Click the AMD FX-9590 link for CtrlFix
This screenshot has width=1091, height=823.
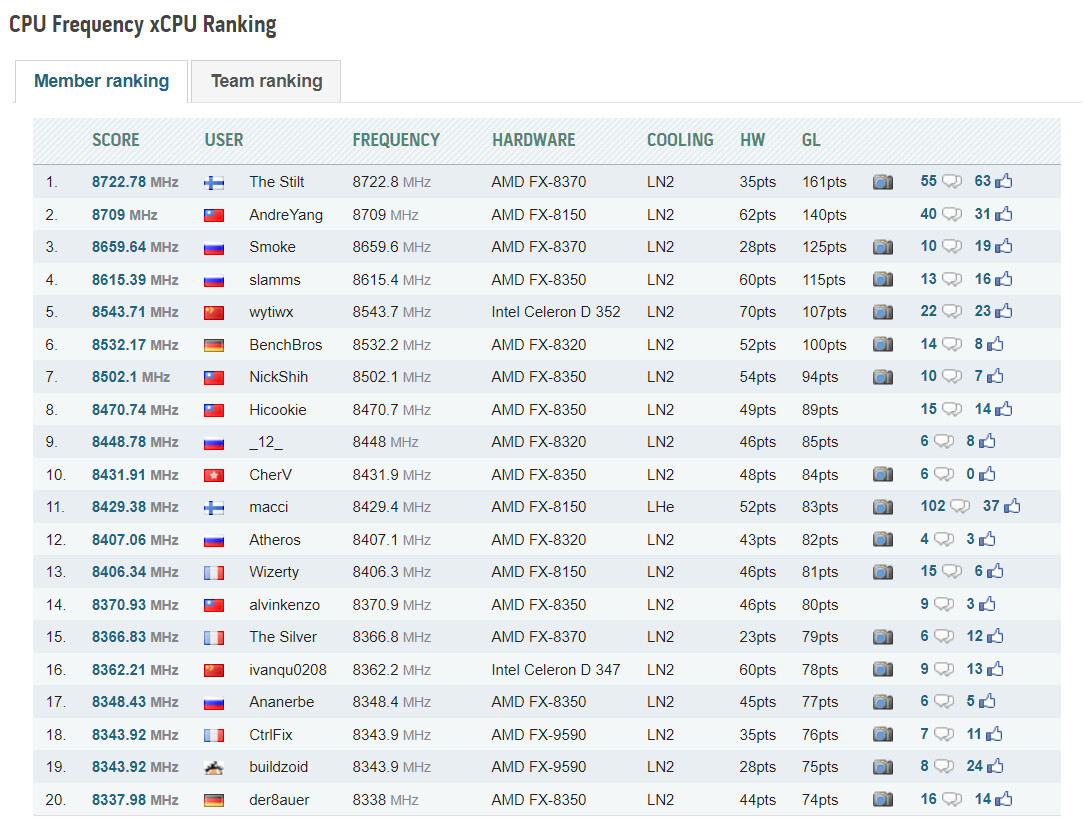click(x=539, y=735)
